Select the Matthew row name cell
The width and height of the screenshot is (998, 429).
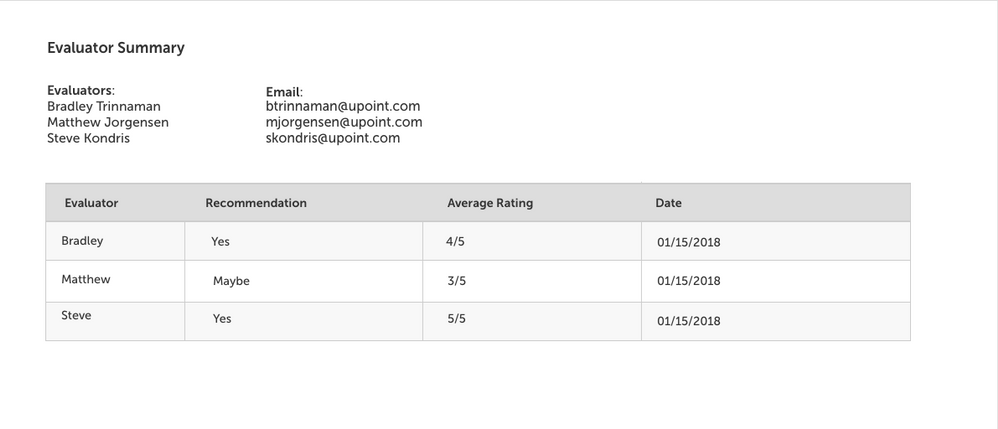(x=86, y=280)
